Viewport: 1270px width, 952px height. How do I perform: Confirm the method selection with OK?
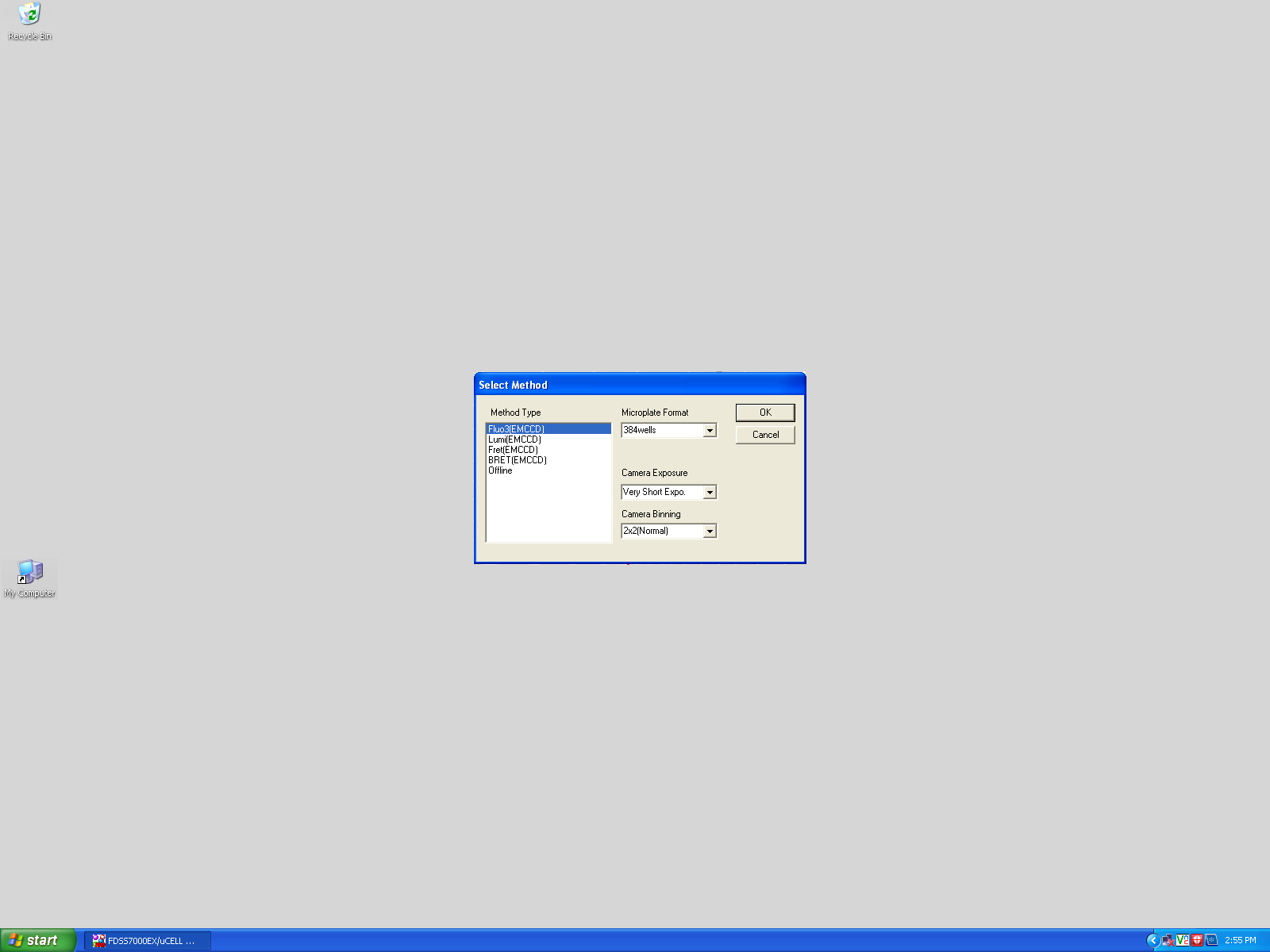click(x=765, y=413)
